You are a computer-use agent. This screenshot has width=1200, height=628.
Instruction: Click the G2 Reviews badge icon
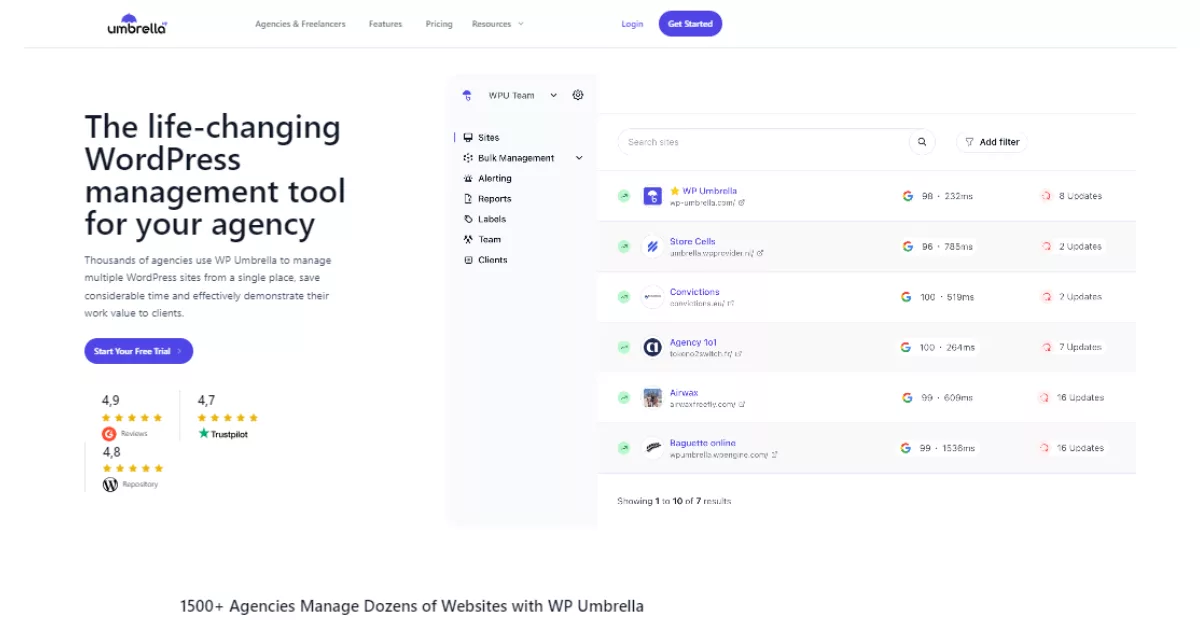110,433
